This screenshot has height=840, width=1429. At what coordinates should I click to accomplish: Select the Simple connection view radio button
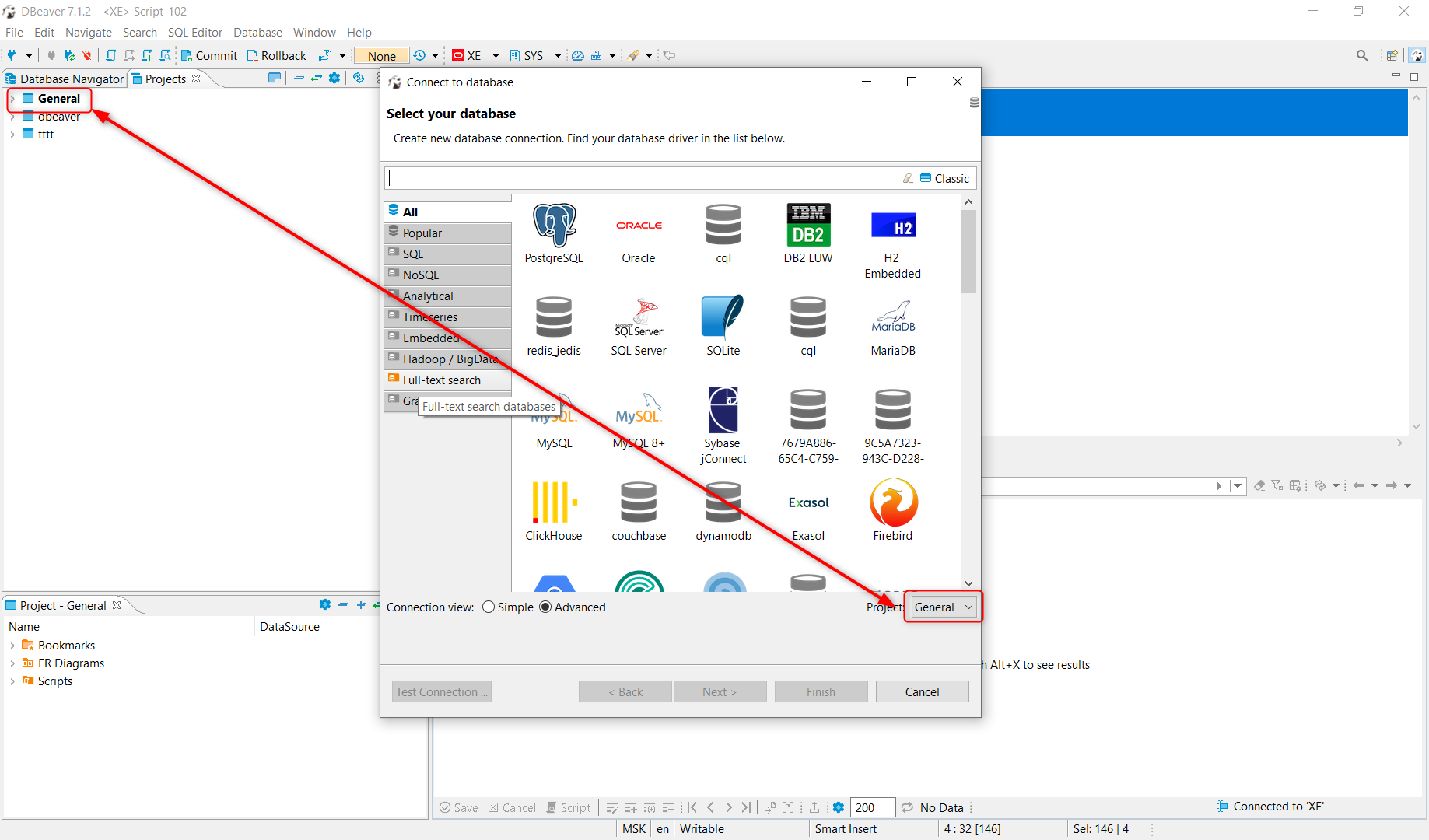point(489,607)
